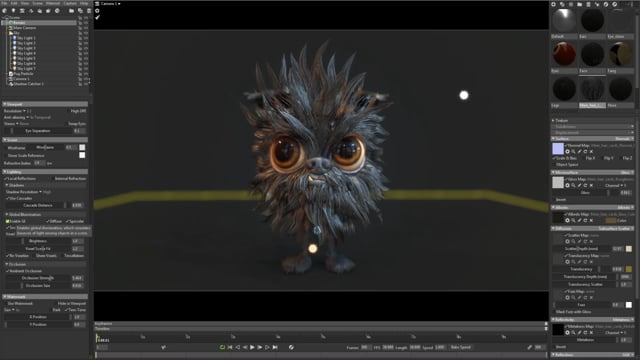This screenshot has width=640, height=360.
Task: Open the File menu
Action: (4, 3)
